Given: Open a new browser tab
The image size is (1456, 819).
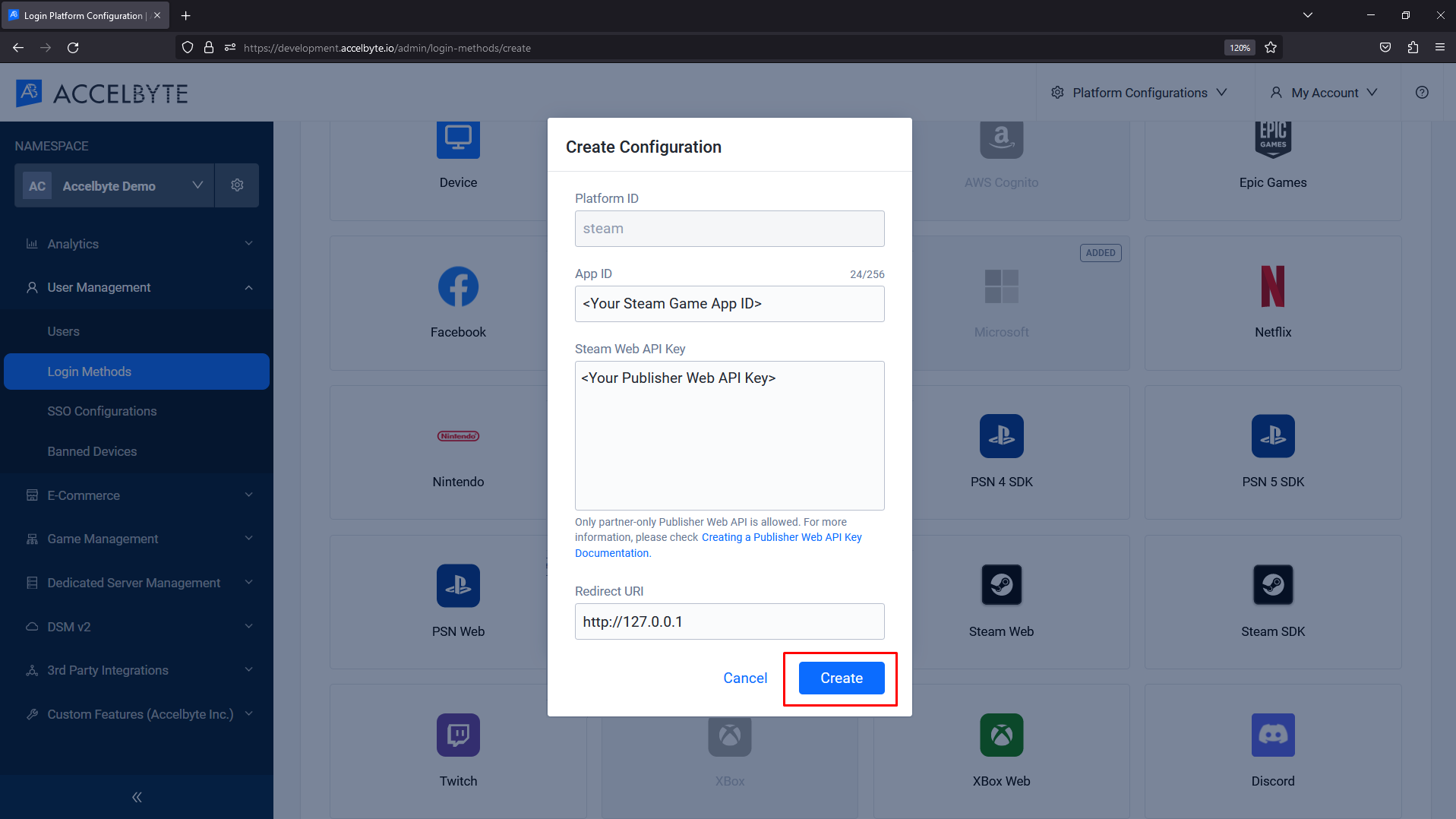Looking at the screenshot, I should click(185, 15).
